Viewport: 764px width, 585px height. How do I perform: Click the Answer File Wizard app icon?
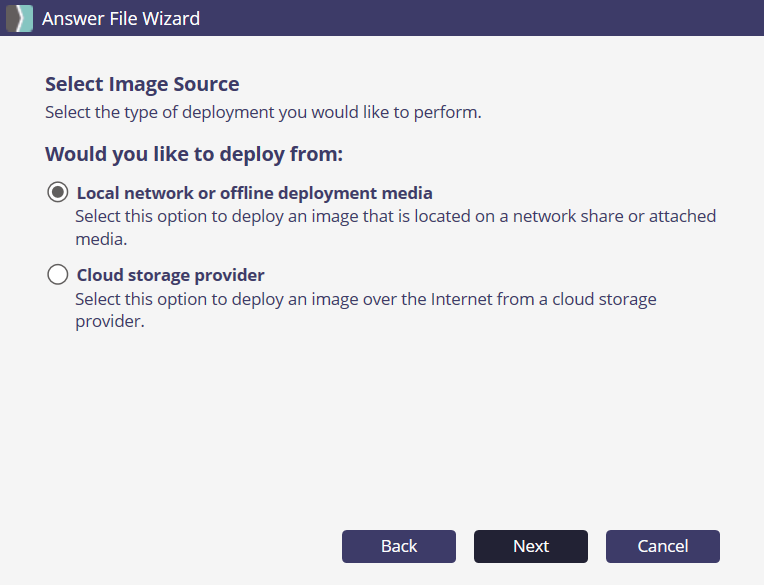point(19,18)
